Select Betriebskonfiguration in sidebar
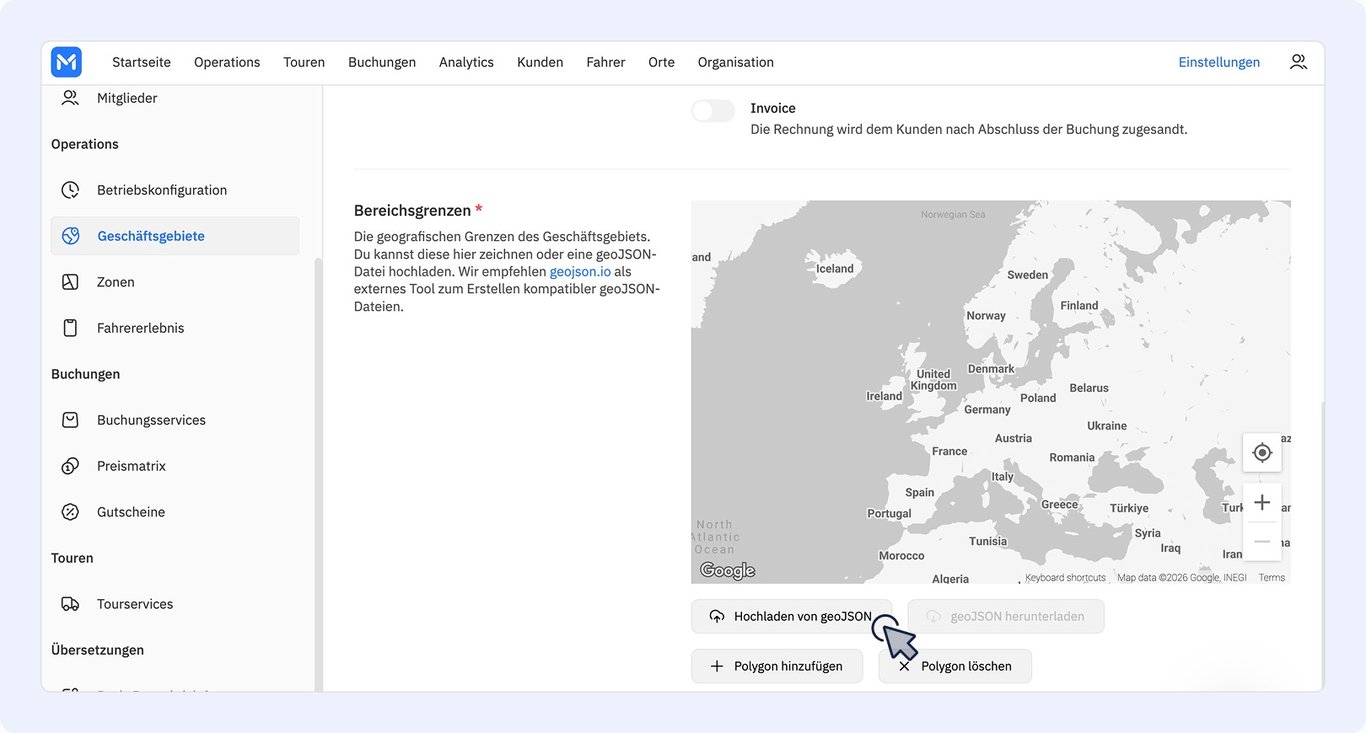This screenshot has width=1366, height=733. click(175, 190)
